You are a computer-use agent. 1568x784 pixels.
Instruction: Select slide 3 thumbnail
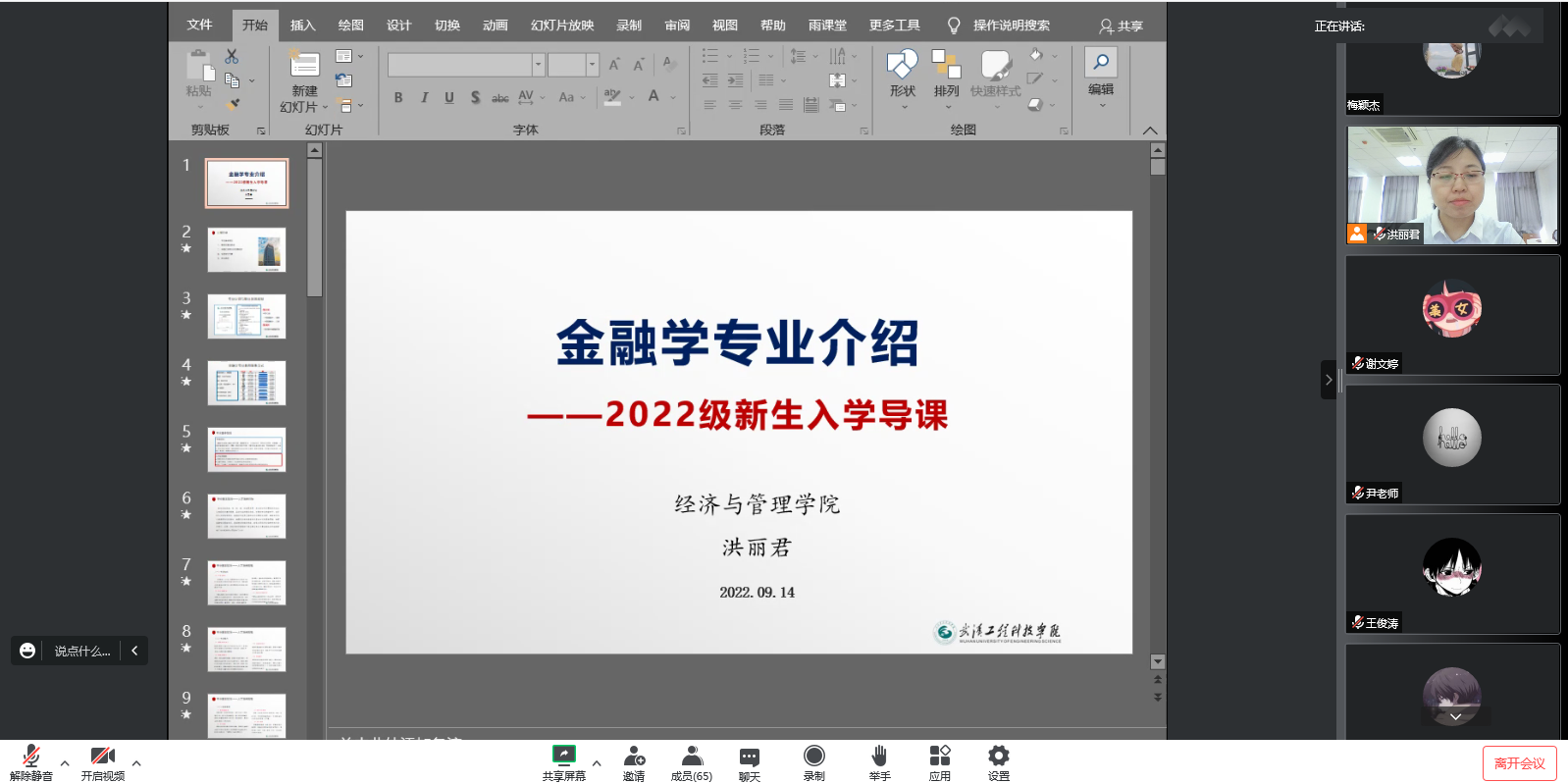click(246, 317)
